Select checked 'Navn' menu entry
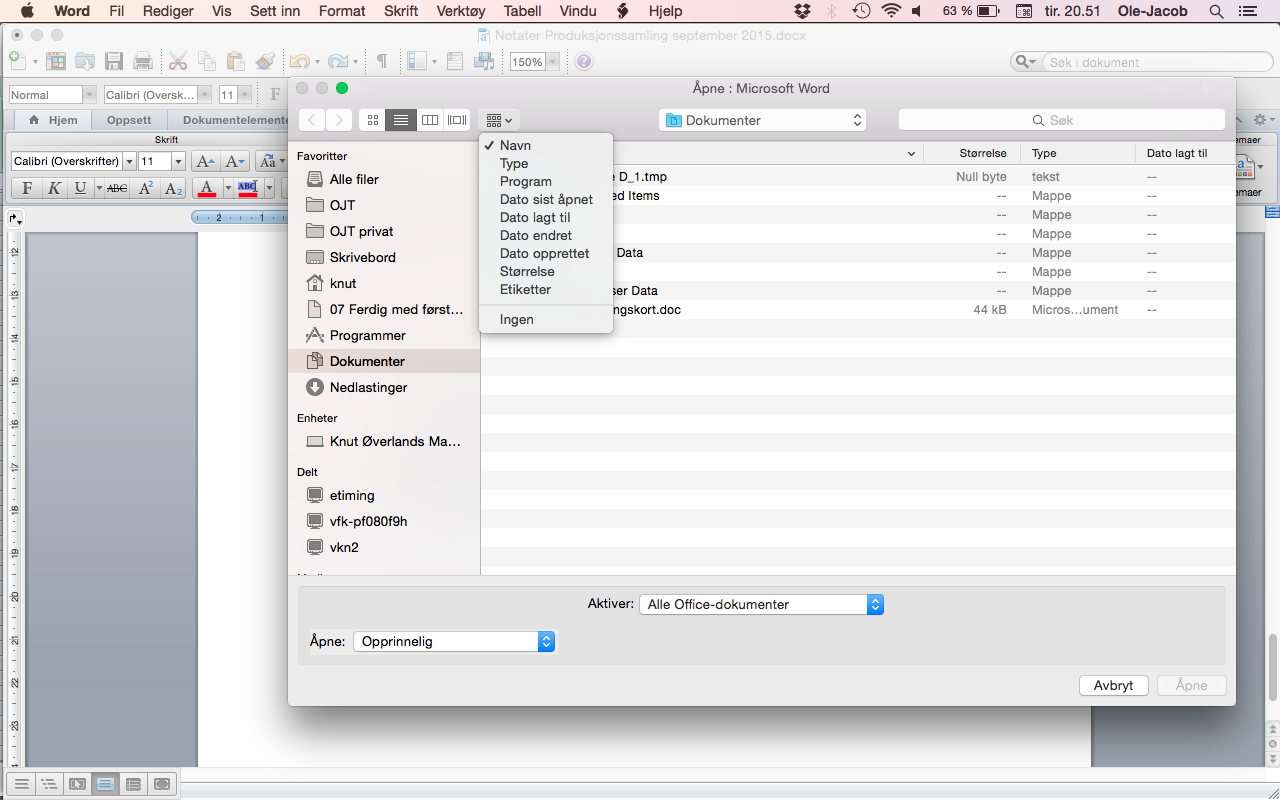Viewport: 1280px width, 800px height. pyautogui.click(x=546, y=145)
